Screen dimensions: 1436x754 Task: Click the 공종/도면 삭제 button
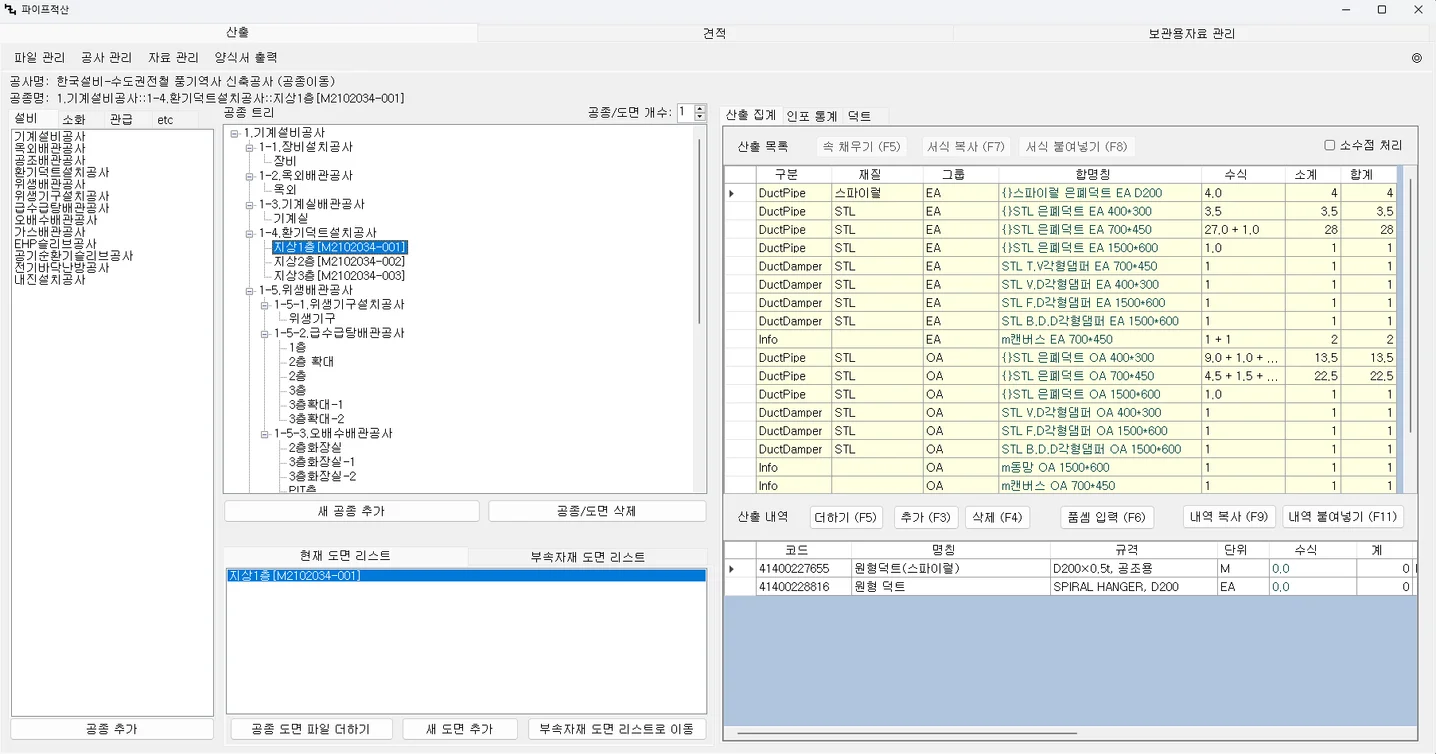(597, 511)
